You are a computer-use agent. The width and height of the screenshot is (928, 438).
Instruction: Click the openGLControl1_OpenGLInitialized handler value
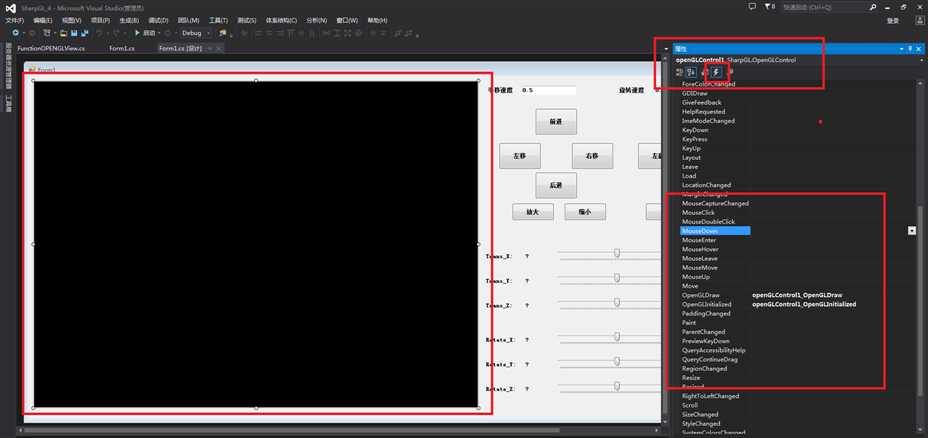pyautogui.click(x=804, y=304)
